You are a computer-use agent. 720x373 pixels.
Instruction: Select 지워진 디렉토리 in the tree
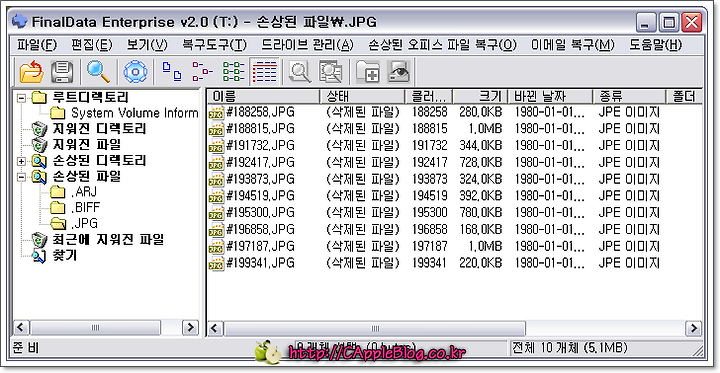pyautogui.click(x=100, y=129)
